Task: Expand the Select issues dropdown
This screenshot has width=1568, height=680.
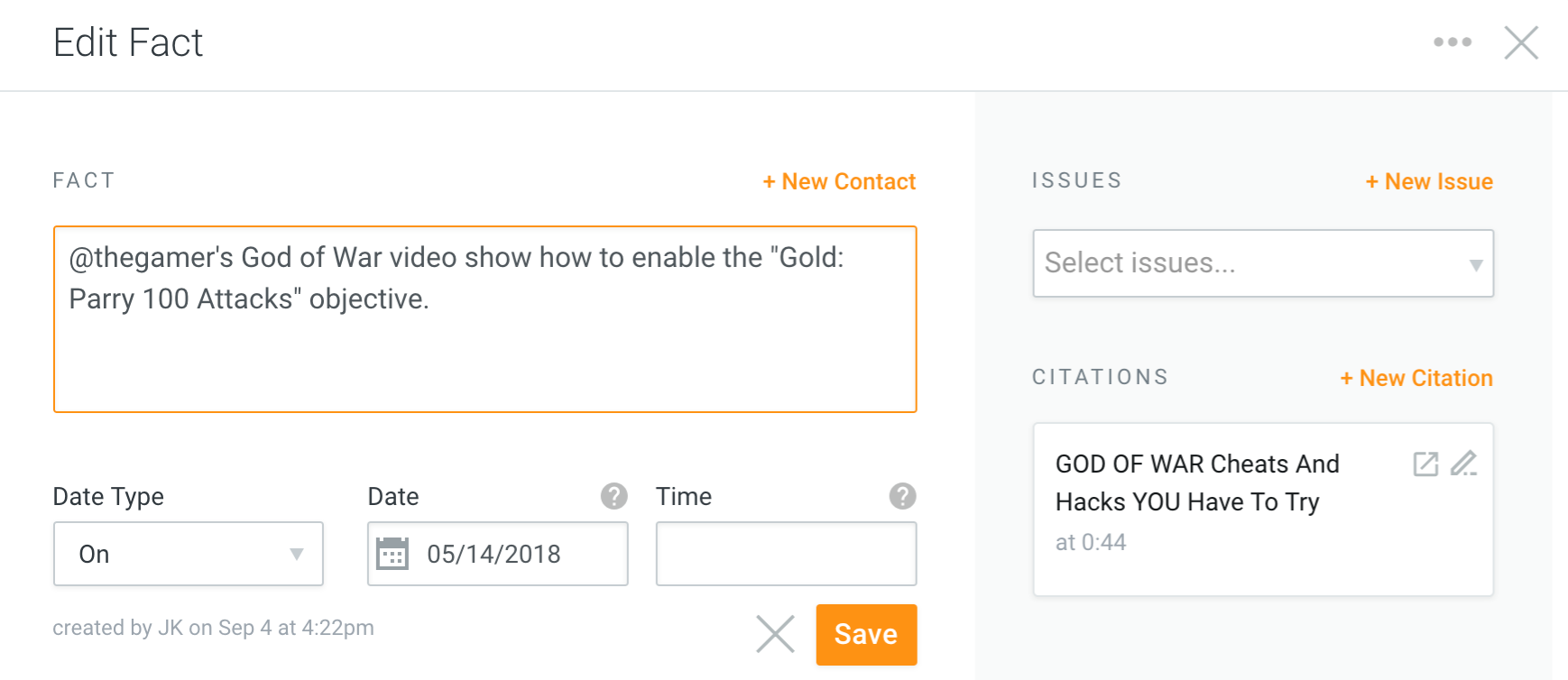Action: 1263,263
